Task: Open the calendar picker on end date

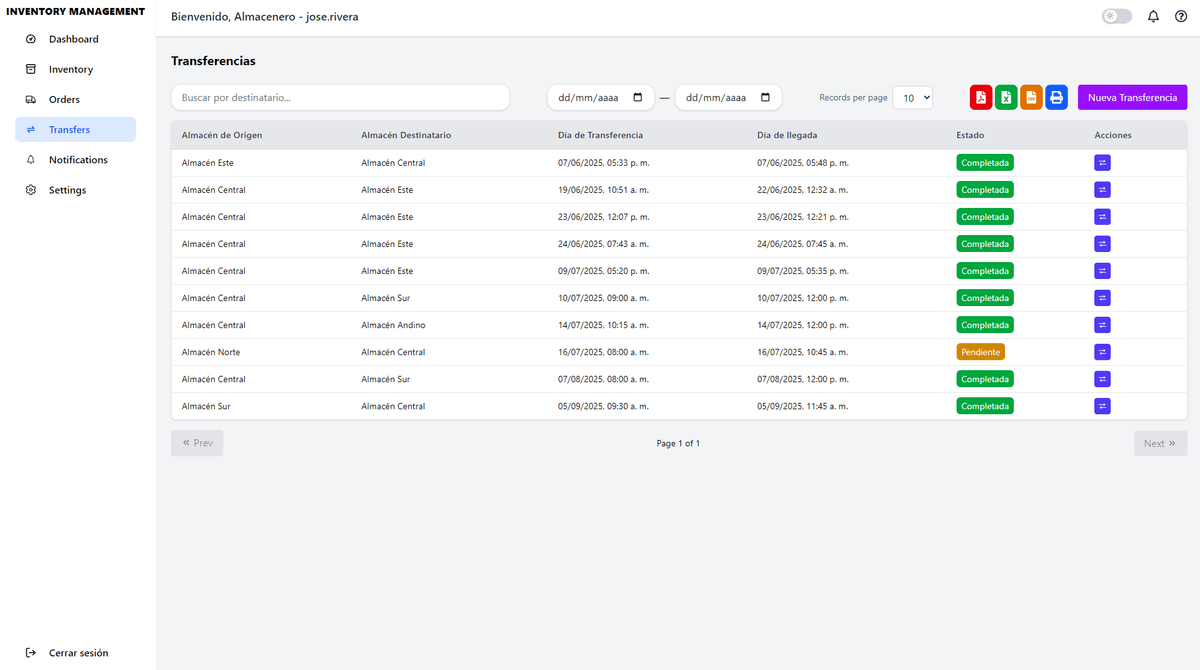Action: click(766, 97)
